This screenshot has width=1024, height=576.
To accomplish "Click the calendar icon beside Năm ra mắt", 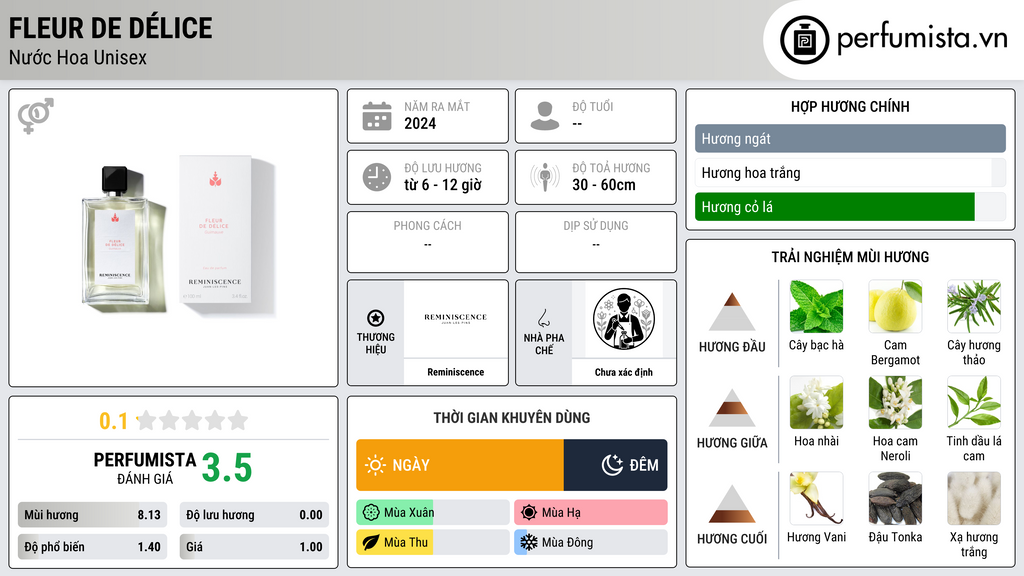I will click(377, 116).
